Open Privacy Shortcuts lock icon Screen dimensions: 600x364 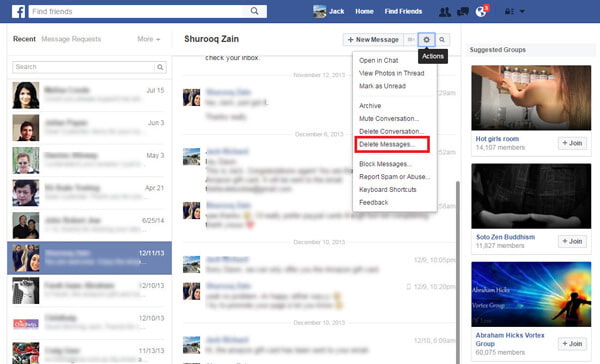click(x=509, y=11)
